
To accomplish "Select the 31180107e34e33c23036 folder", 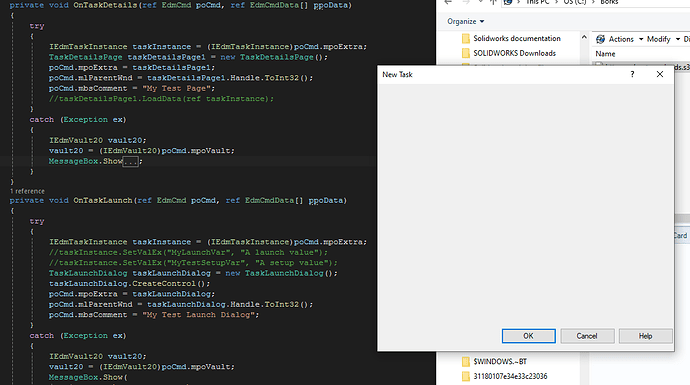I will 504,376.
